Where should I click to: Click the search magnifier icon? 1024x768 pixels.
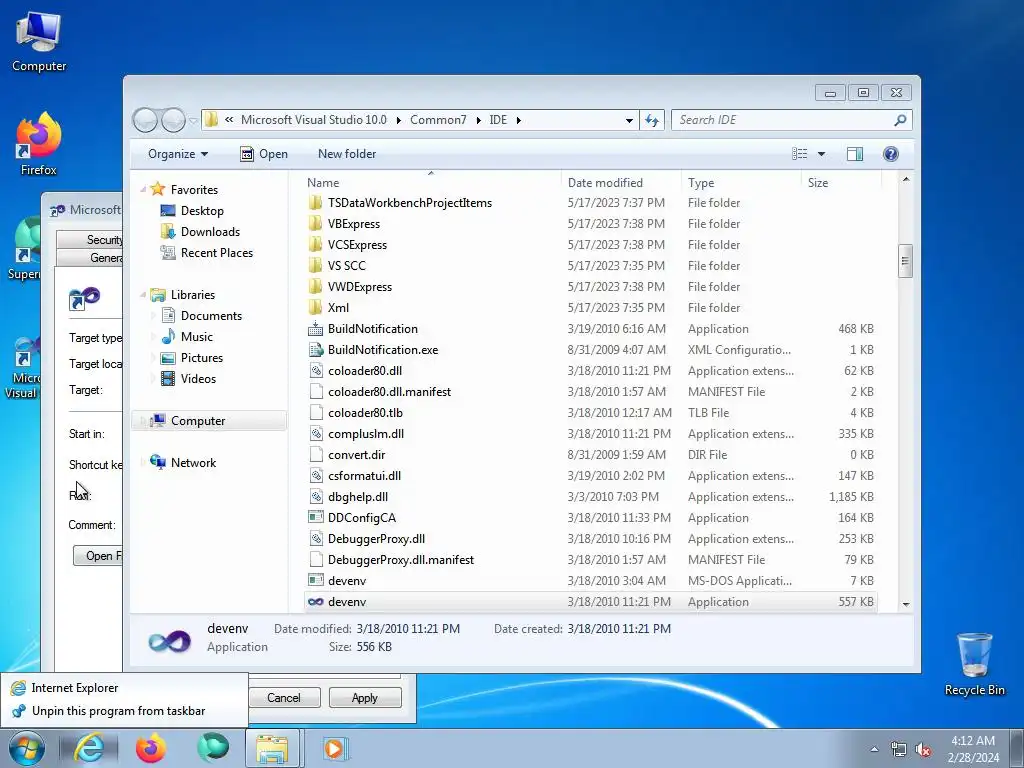coord(900,120)
